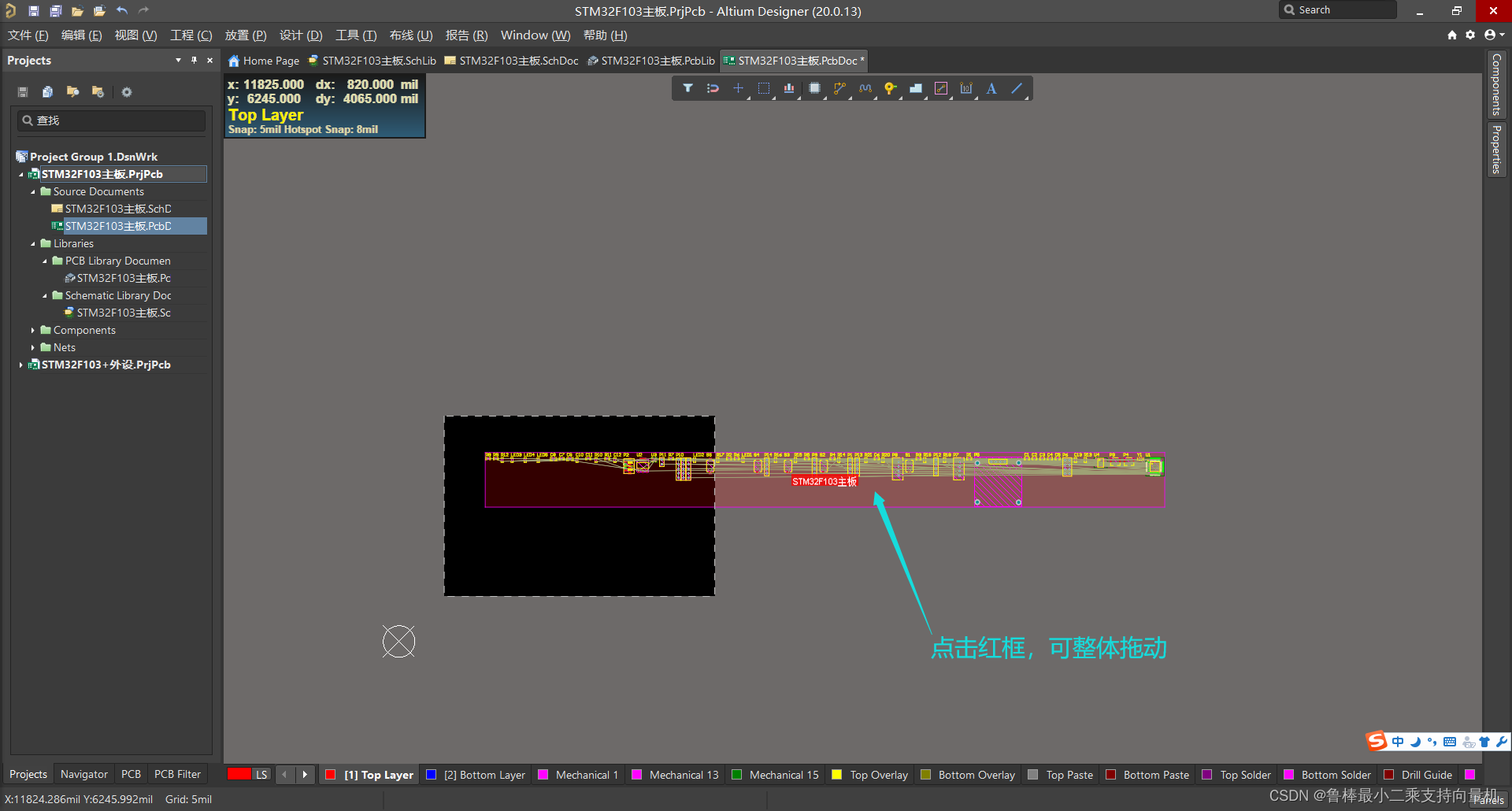The image size is (1512, 811).
Task: Select the Place Line tool
Action: point(1017,88)
